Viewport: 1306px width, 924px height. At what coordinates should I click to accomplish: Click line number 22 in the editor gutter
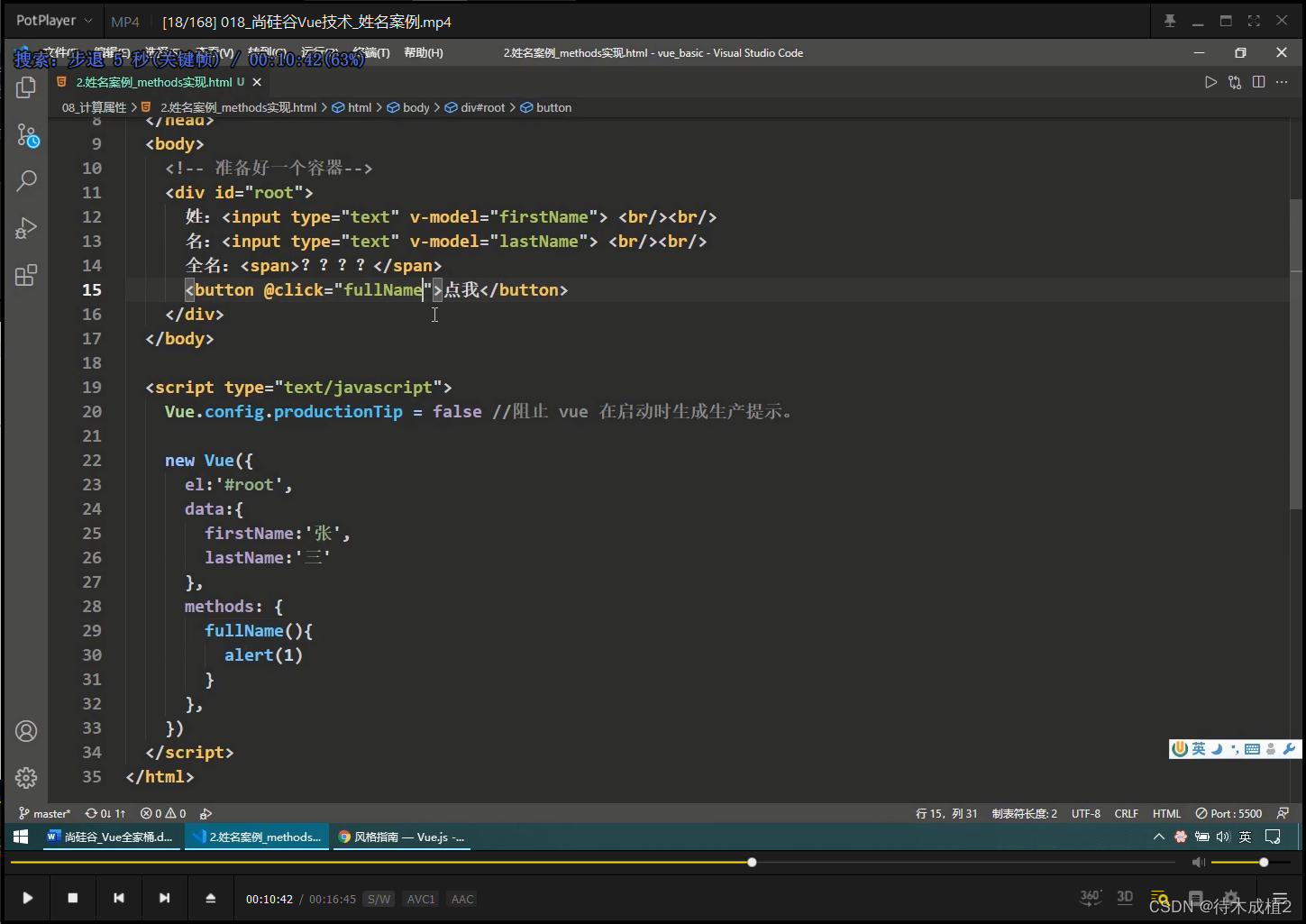(x=92, y=460)
